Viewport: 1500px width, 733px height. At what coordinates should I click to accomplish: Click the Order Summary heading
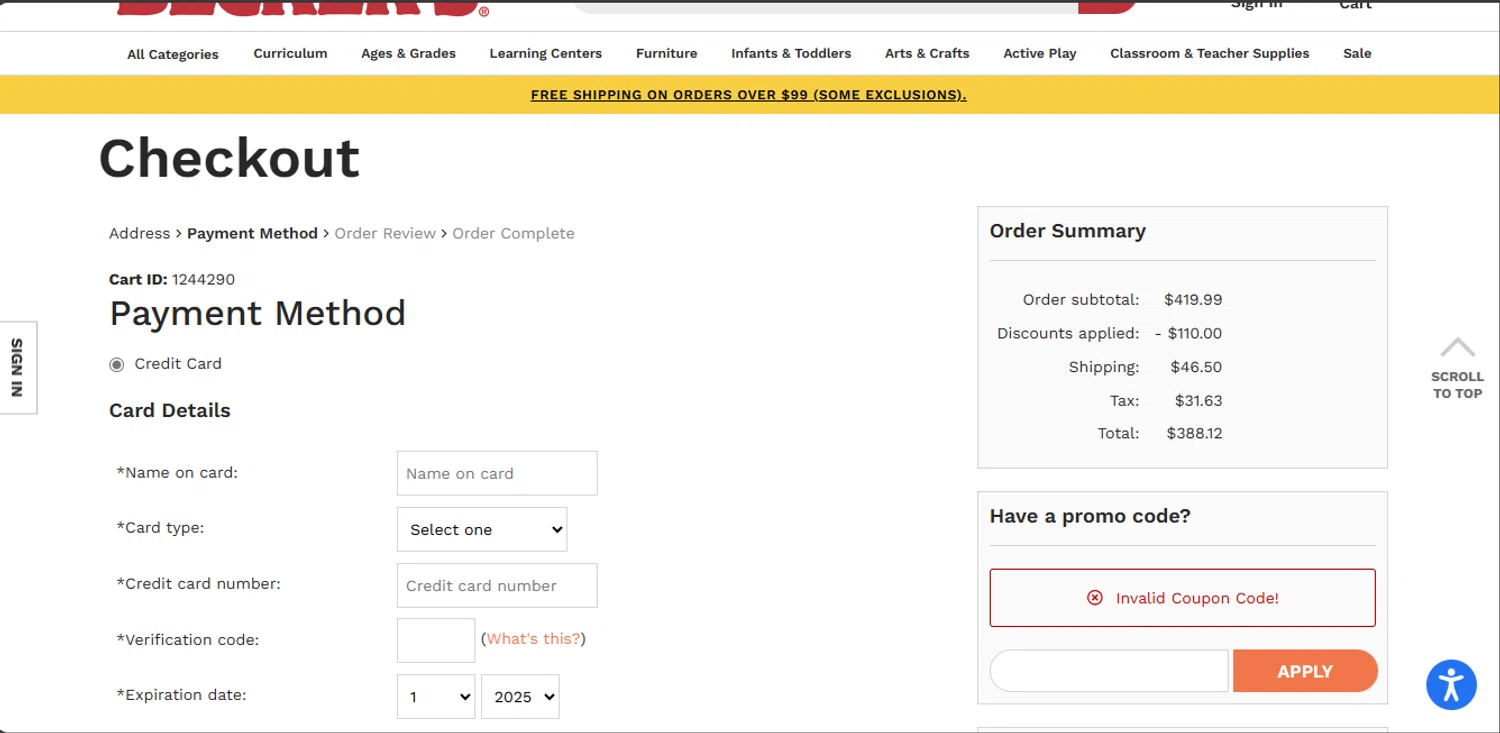click(x=1068, y=231)
